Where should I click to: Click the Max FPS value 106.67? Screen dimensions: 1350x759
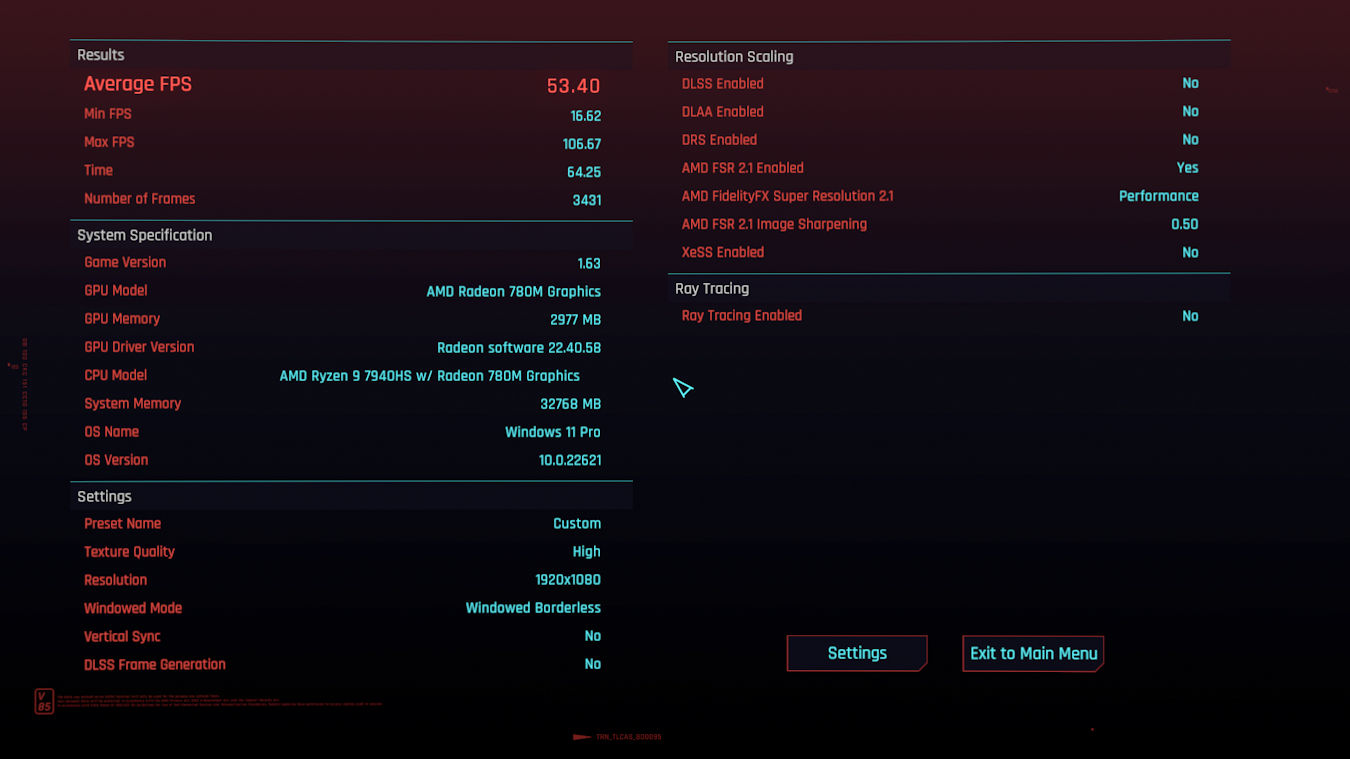(x=582, y=144)
